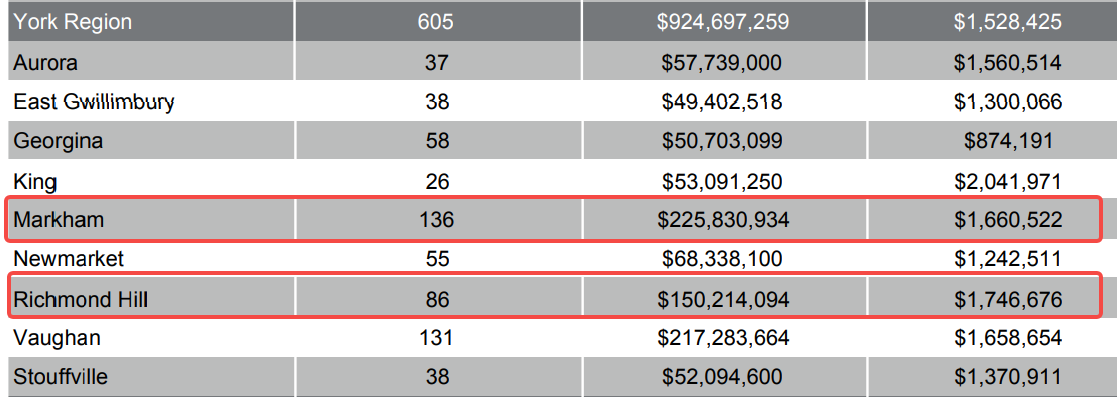Click the Aurora row label
This screenshot has width=1117, height=397.
point(150,61)
